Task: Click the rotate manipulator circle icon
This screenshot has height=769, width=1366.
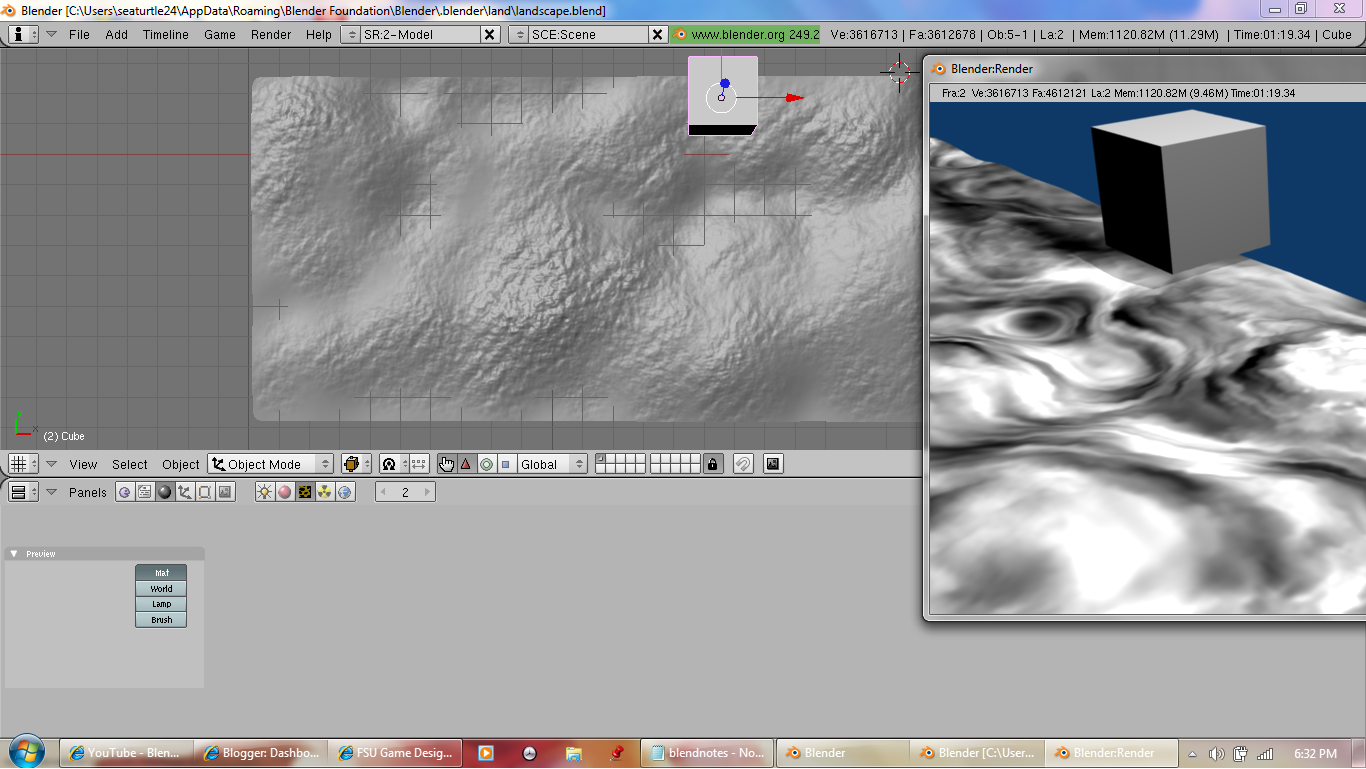Action: (486, 464)
